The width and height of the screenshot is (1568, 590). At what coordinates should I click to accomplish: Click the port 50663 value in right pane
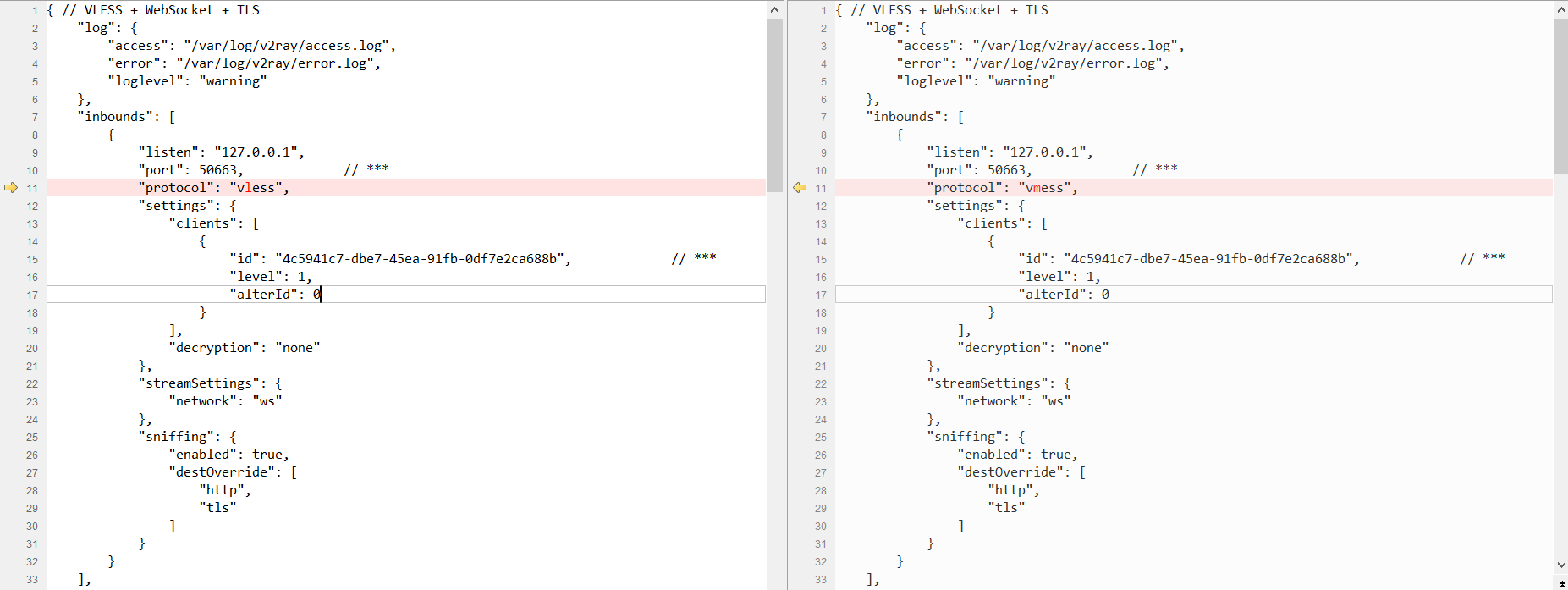click(x=1008, y=170)
